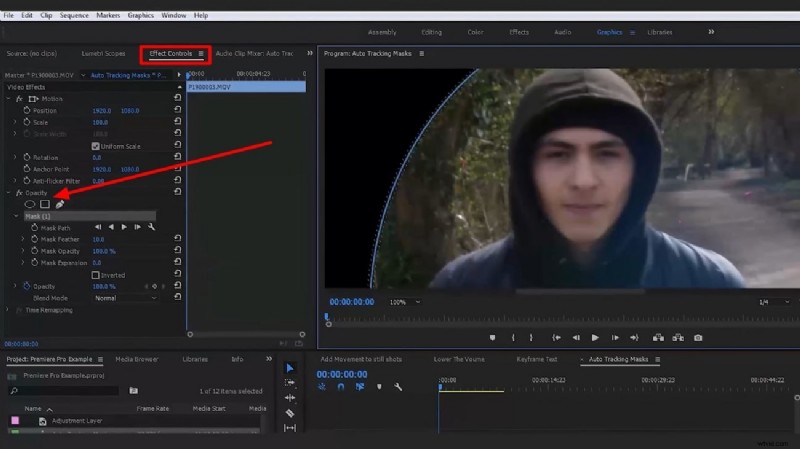Click the Extract button in Program monitor
Screen dimensions: 800x449
(678, 338)
